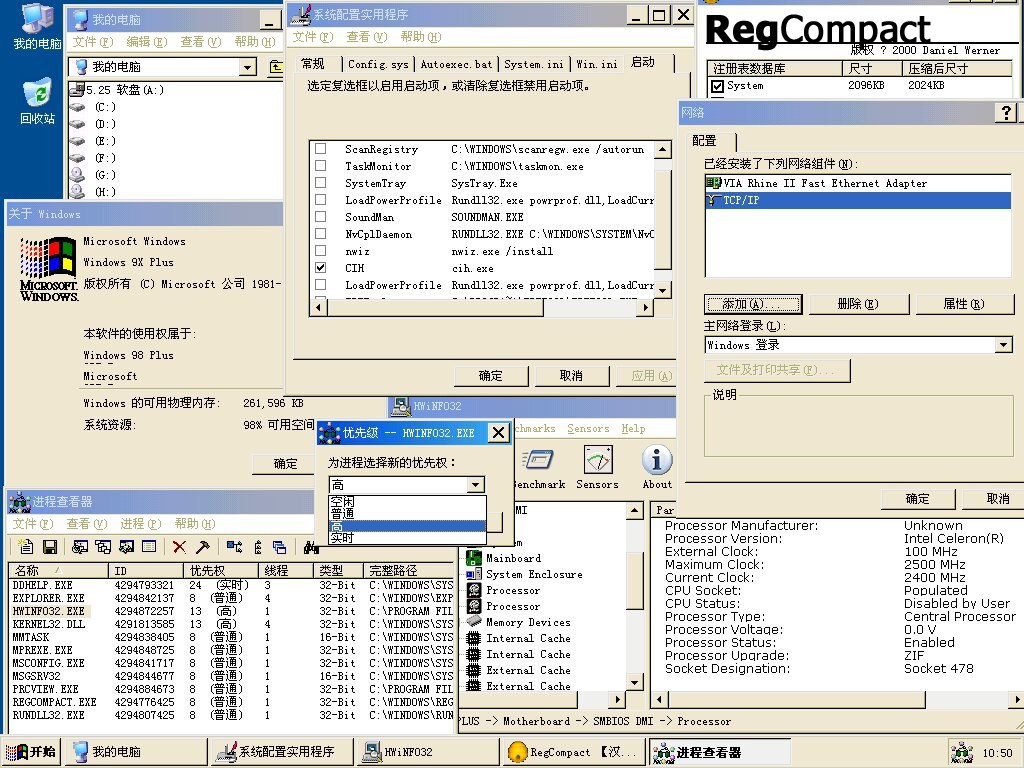Screen dimensions: 1024x768
Task: Switch to RegCompact taskbar button
Action: (x=572, y=752)
